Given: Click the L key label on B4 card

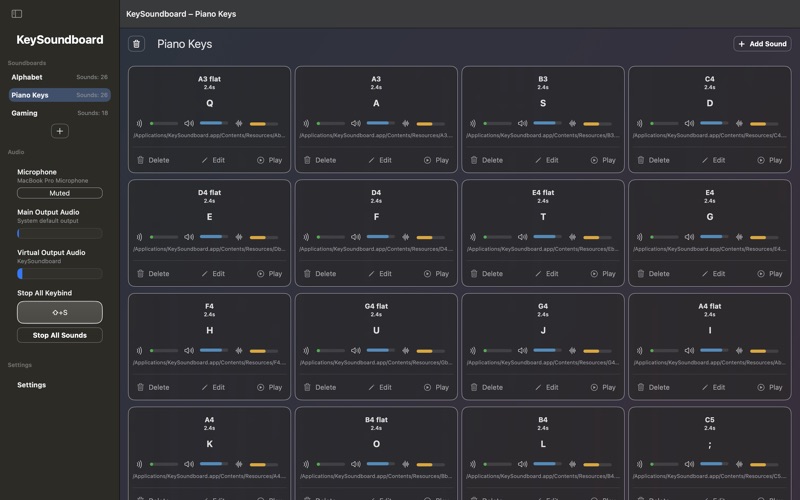Looking at the screenshot, I should coord(543,444).
